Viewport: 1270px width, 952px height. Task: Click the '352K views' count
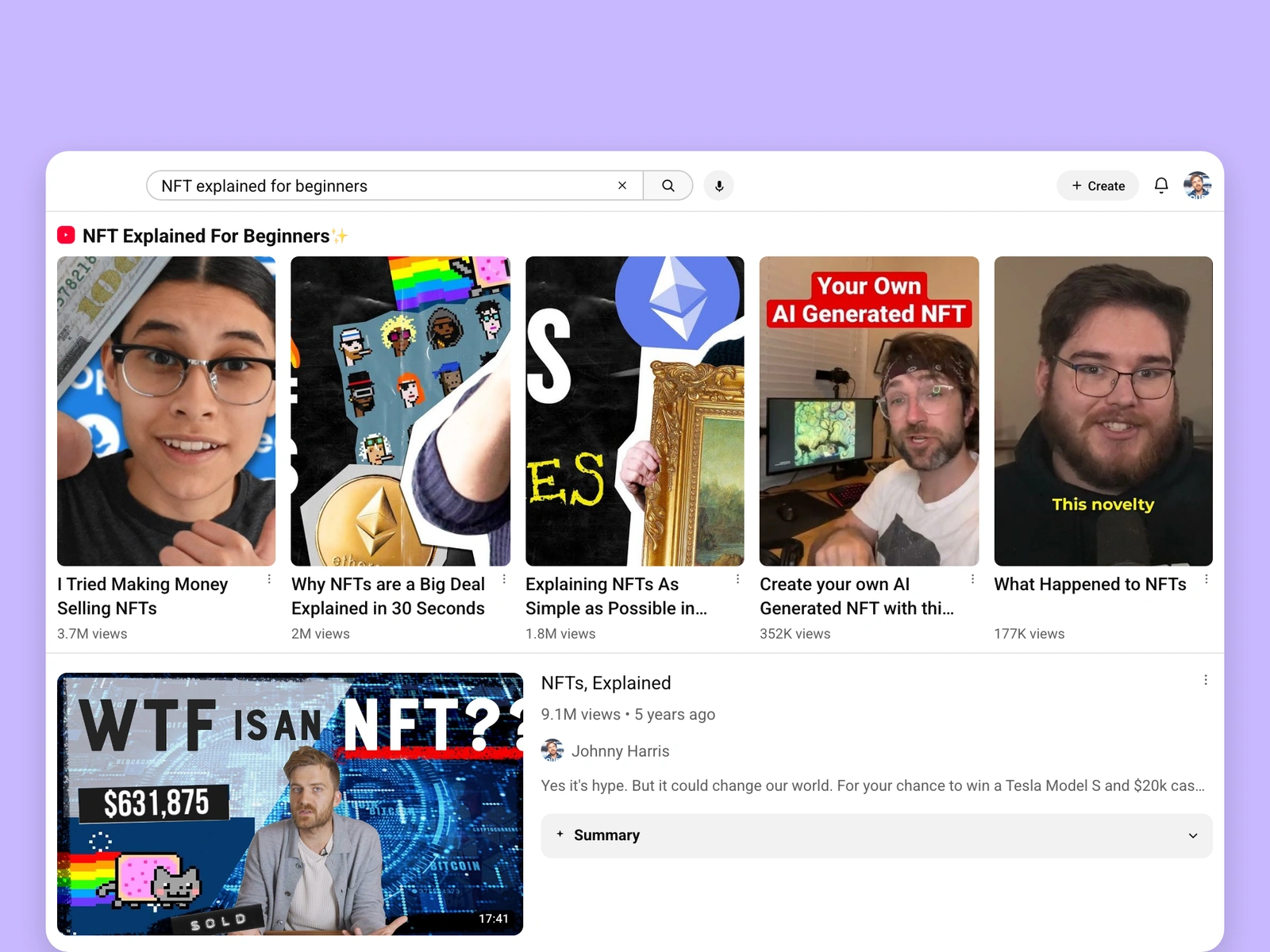(795, 634)
